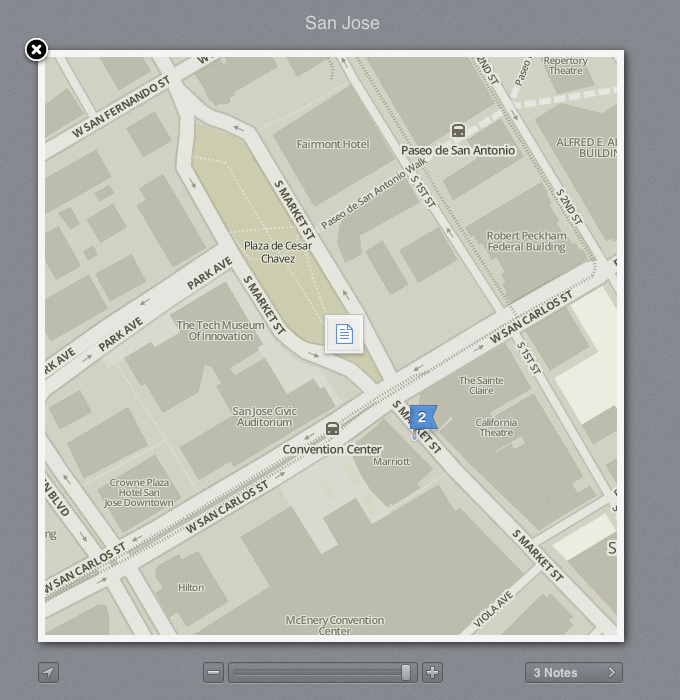Center map on current location arrow

(x=48, y=672)
